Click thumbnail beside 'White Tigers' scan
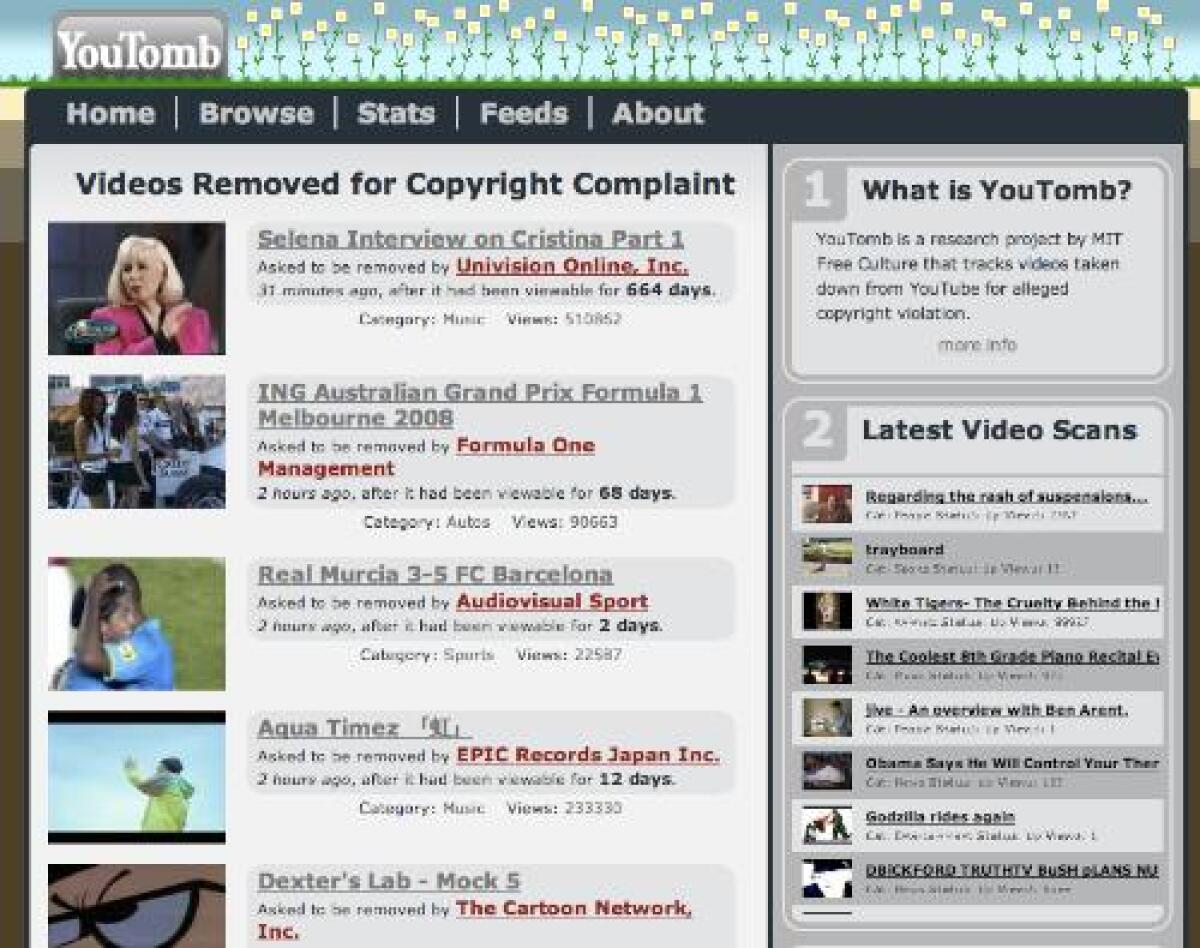 827,611
